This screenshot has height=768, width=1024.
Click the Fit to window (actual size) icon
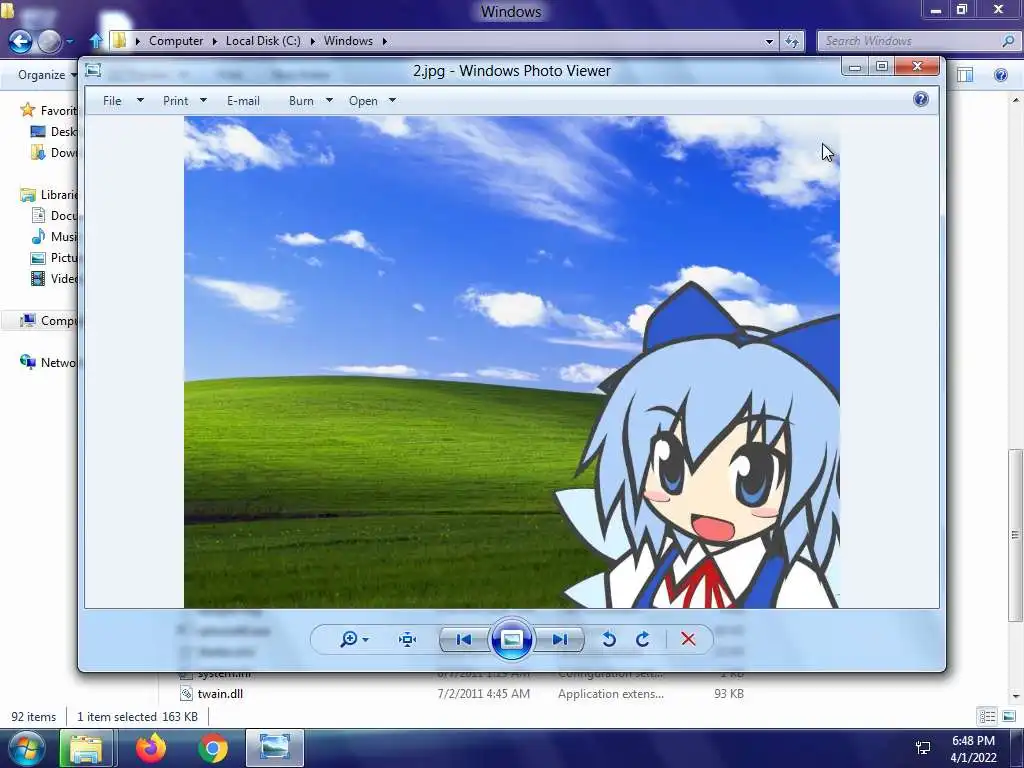point(408,639)
